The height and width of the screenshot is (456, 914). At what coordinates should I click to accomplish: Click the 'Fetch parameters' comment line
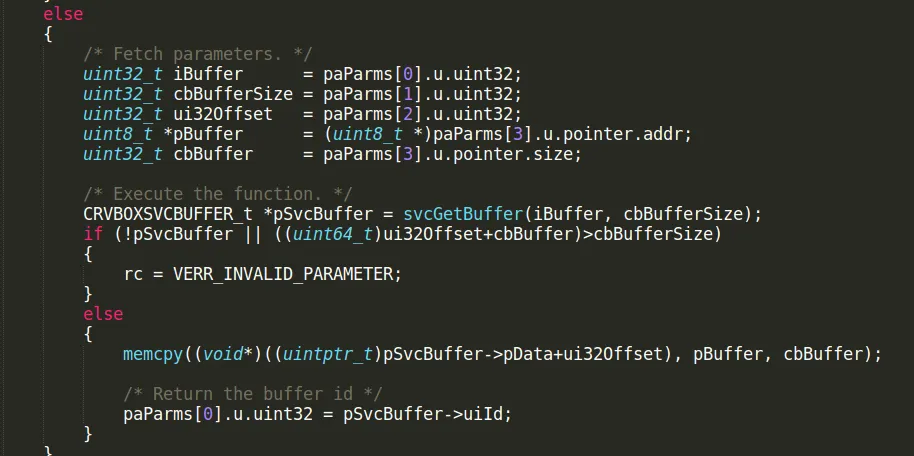click(x=198, y=54)
